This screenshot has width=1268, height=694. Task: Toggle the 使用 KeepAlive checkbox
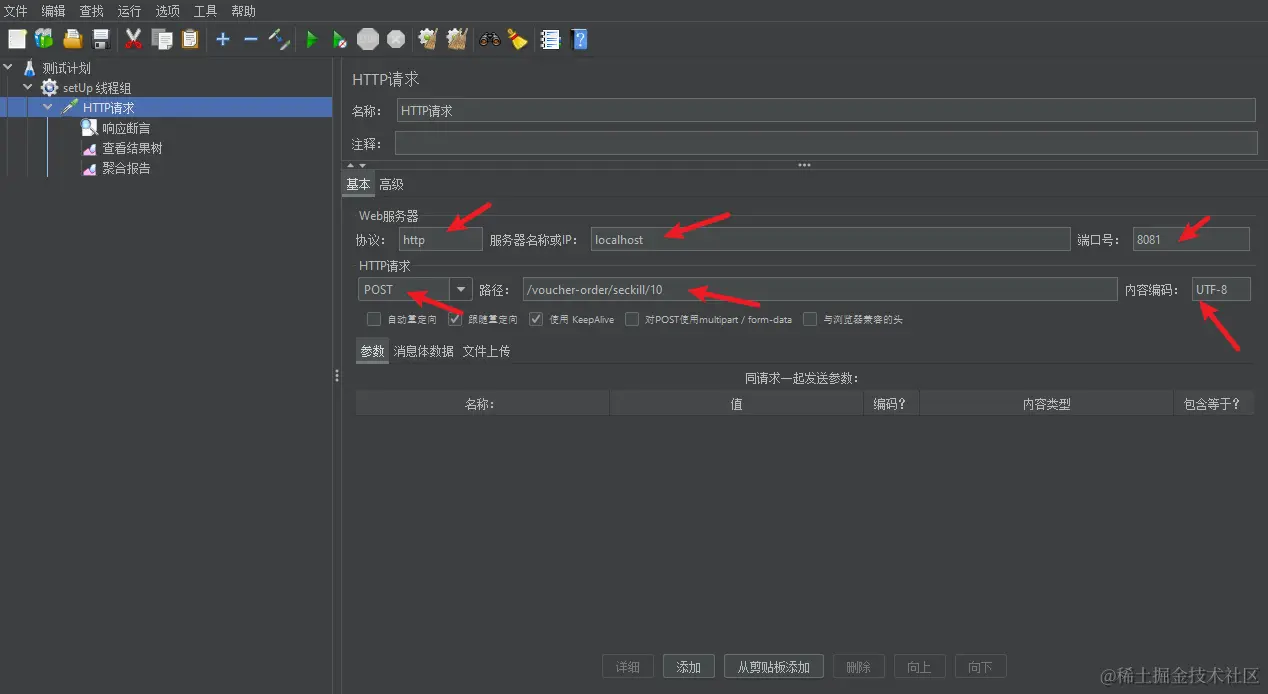click(x=536, y=319)
